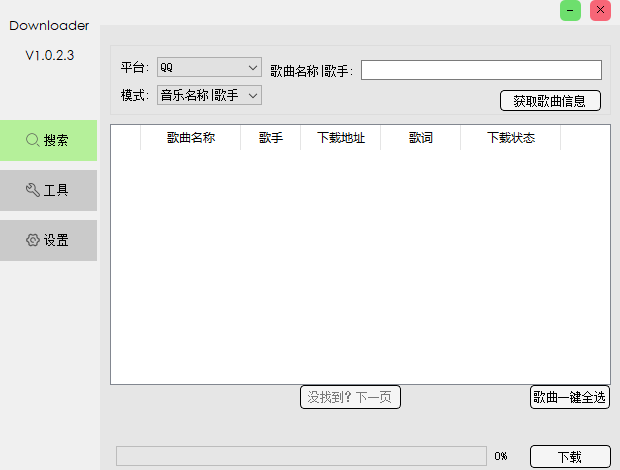Sort by the 歌手 column header

(270, 138)
